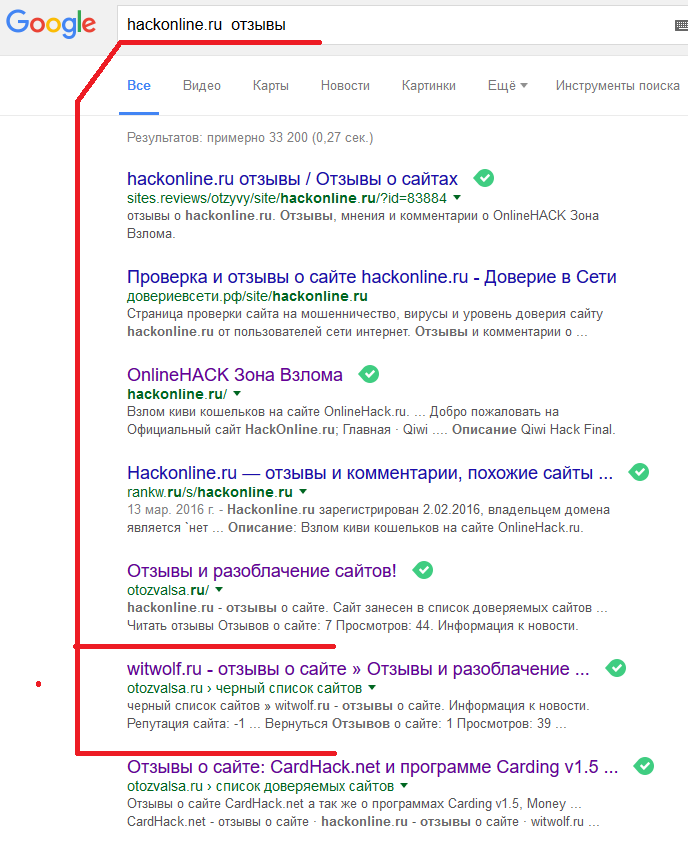This screenshot has height=851, width=688.
Task: Click green checkmark beside OnlineHACK Зона Взлома
Action: pos(369,374)
